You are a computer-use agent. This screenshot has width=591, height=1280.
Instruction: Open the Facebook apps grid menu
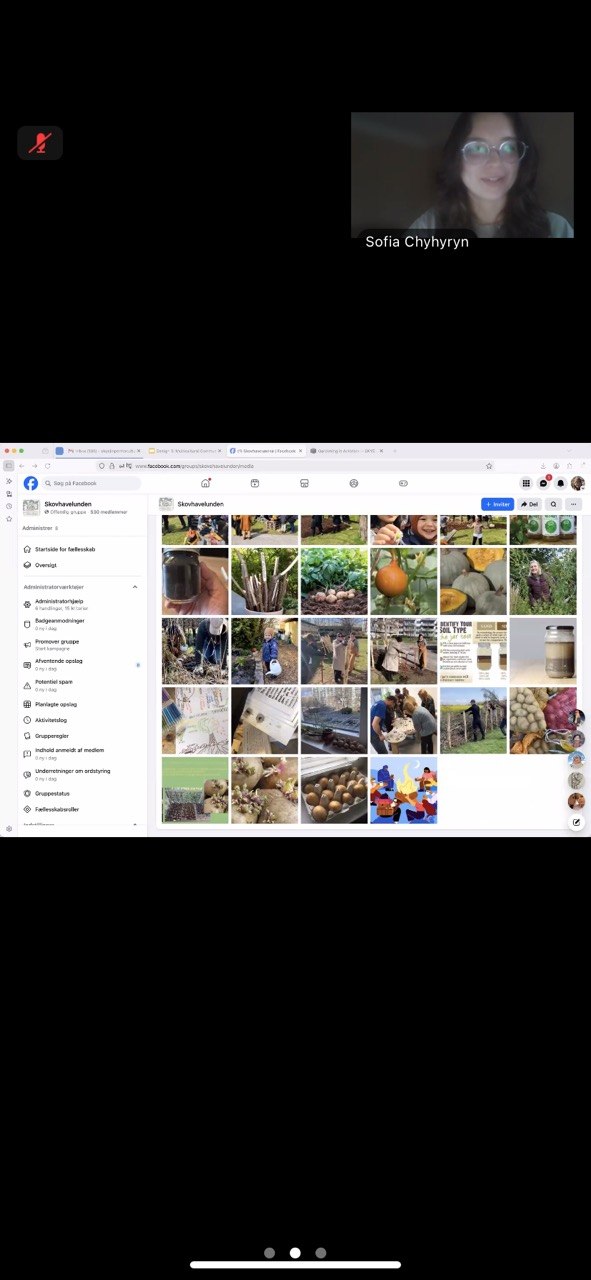pyautogui.click(x=527, y=483)
